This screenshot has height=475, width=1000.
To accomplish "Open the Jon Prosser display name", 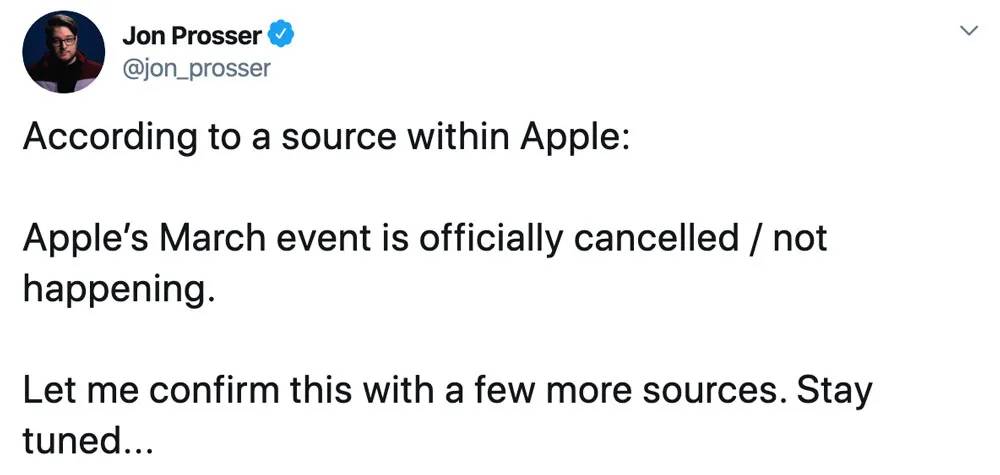I will (x=192, y=37).
